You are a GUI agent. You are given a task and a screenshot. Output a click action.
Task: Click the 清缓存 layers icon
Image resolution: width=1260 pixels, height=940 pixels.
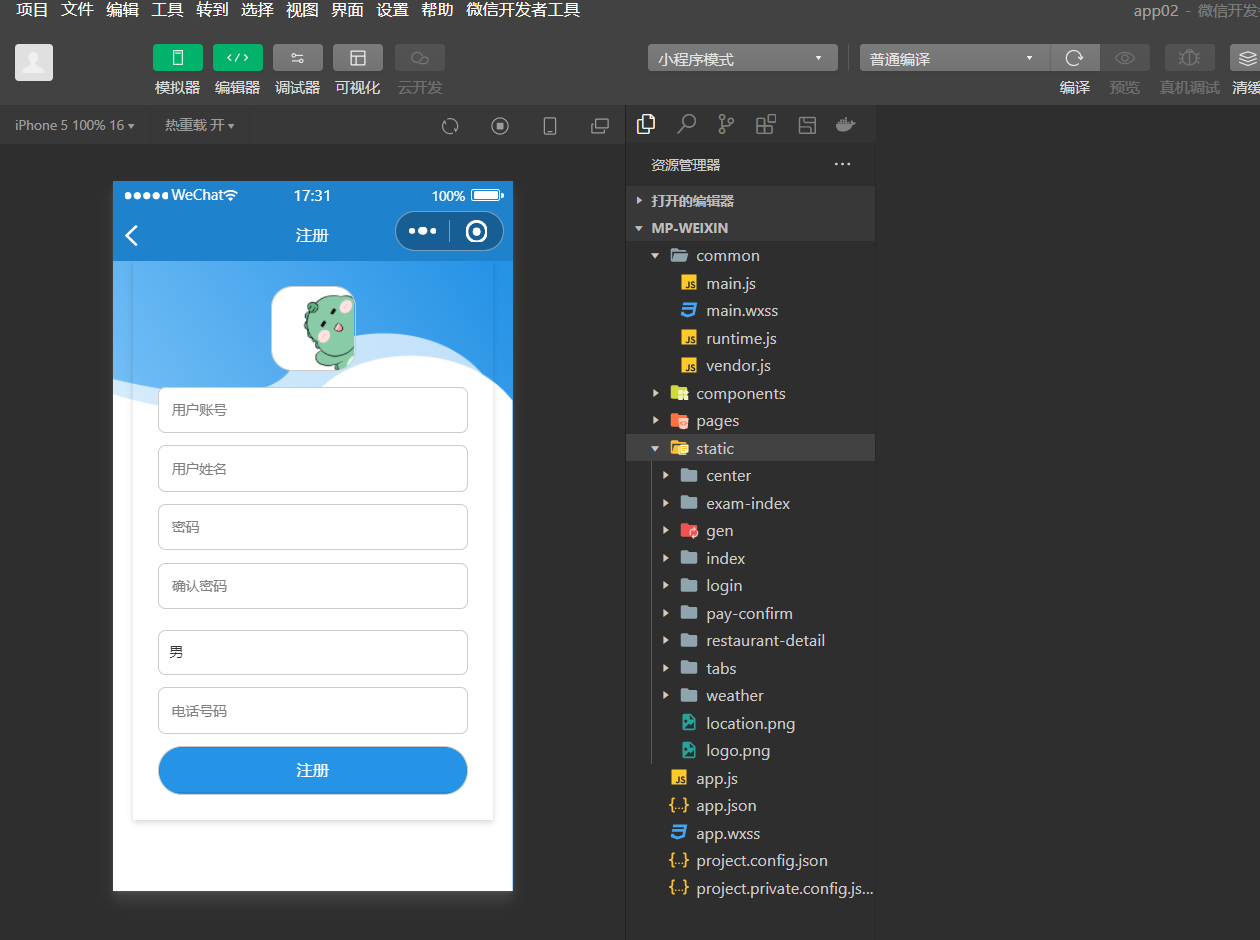tap(1245, 58)
